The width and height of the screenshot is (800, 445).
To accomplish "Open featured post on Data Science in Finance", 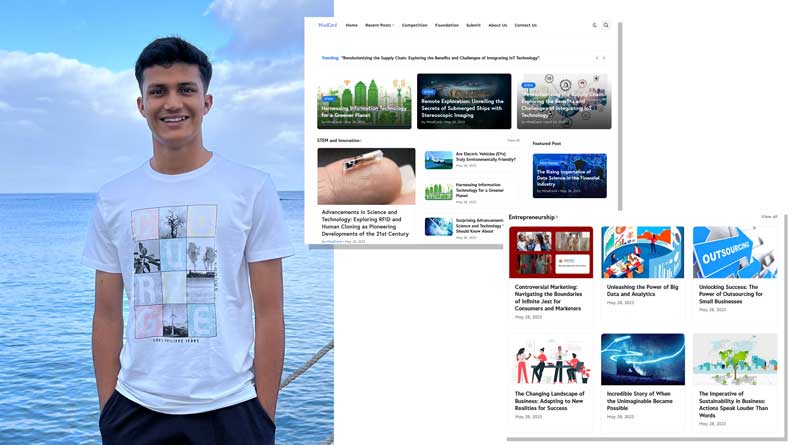I will pos(569,176).
